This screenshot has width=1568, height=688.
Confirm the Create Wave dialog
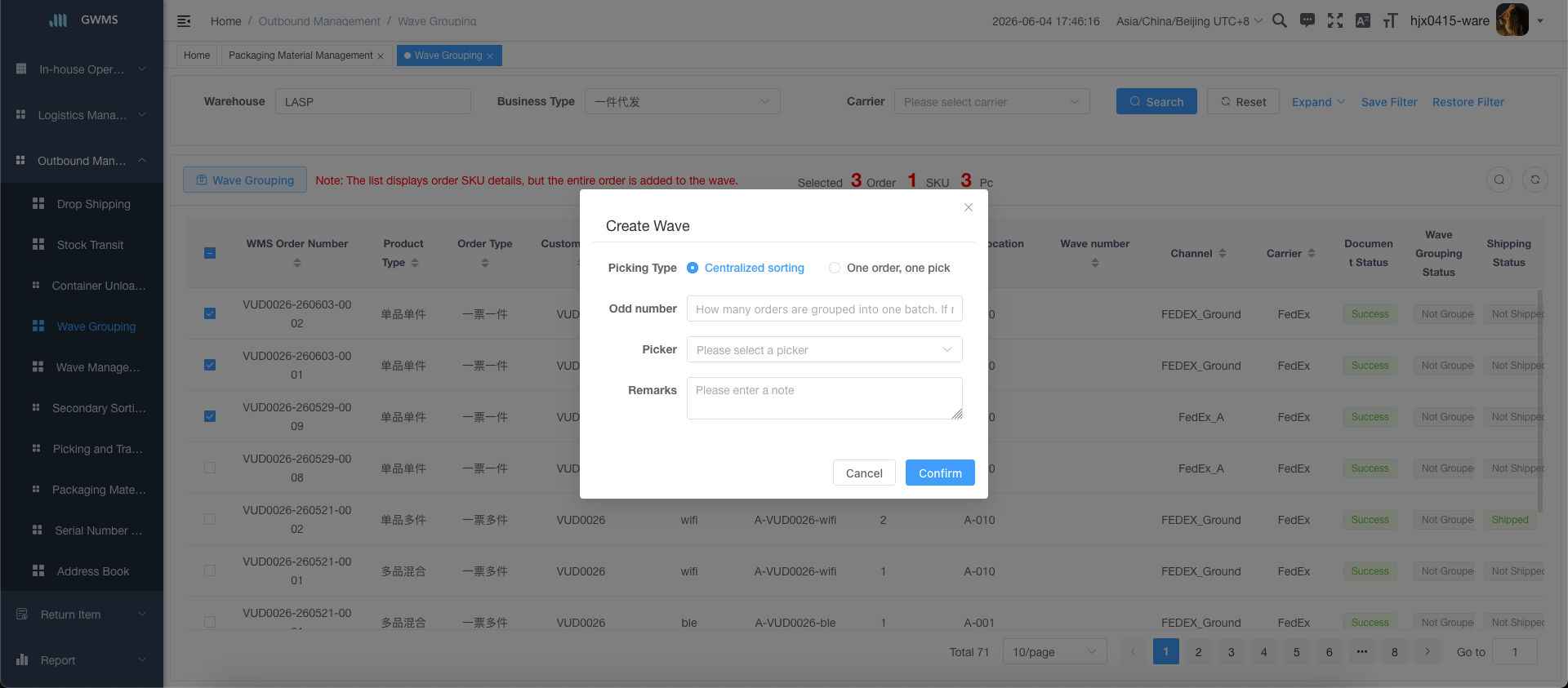click(x=940, y=473)
